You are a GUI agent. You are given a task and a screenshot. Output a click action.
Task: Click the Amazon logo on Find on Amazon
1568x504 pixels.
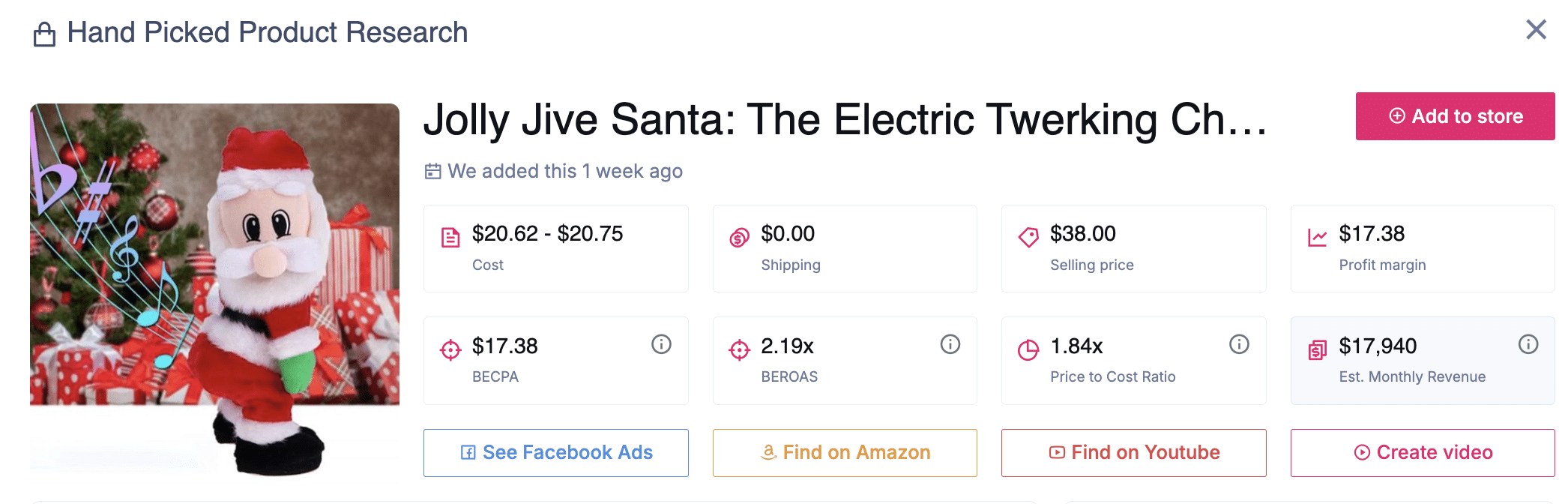pos(768,452)
